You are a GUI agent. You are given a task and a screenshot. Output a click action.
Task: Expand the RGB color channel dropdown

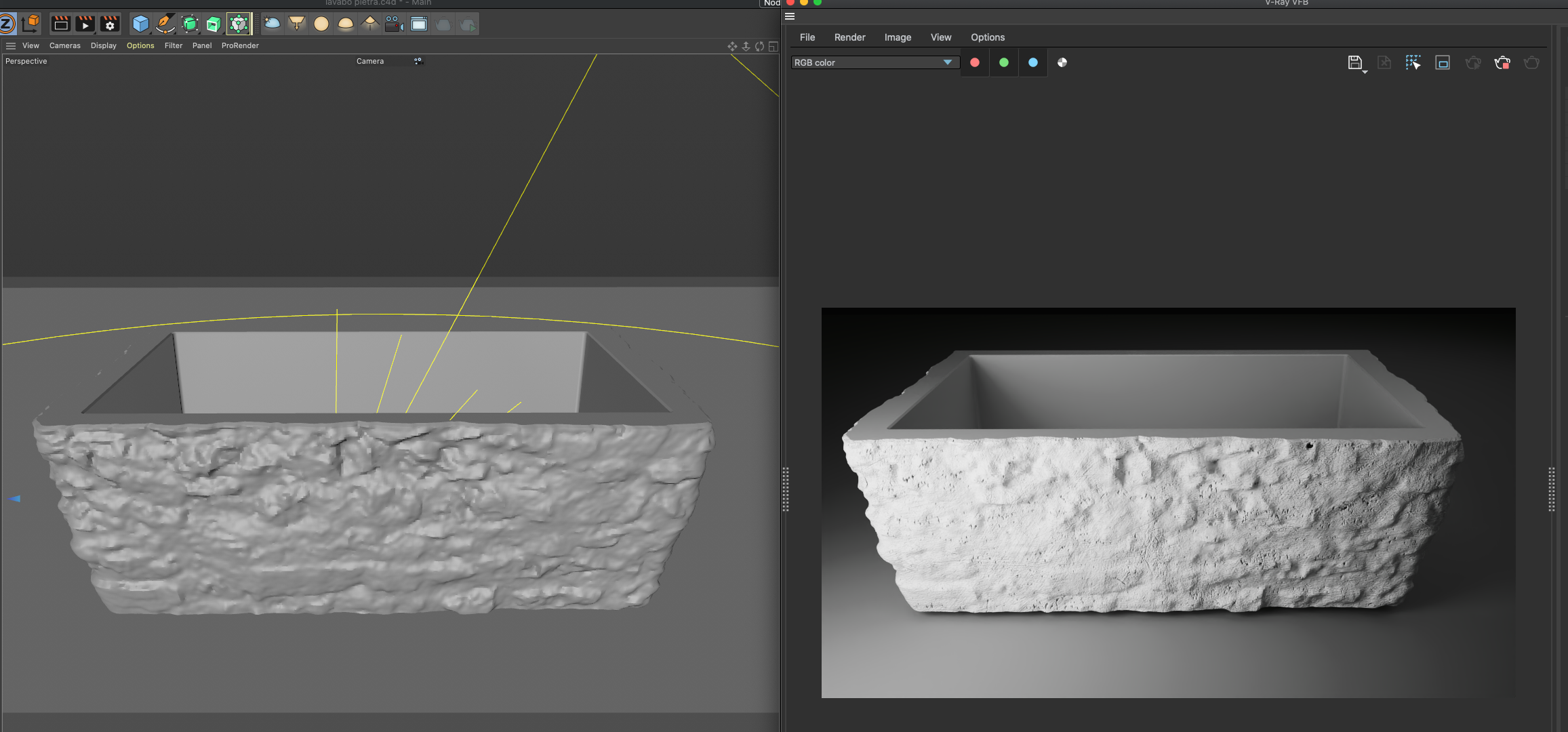(875, 62)
